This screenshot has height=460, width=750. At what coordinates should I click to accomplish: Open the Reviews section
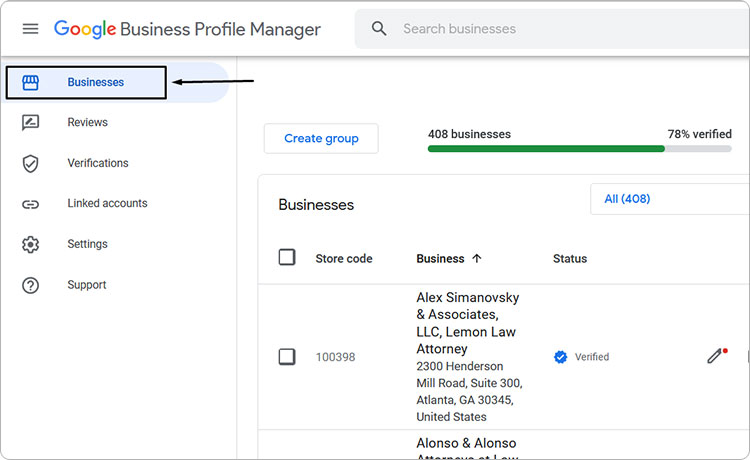[87, 122]
